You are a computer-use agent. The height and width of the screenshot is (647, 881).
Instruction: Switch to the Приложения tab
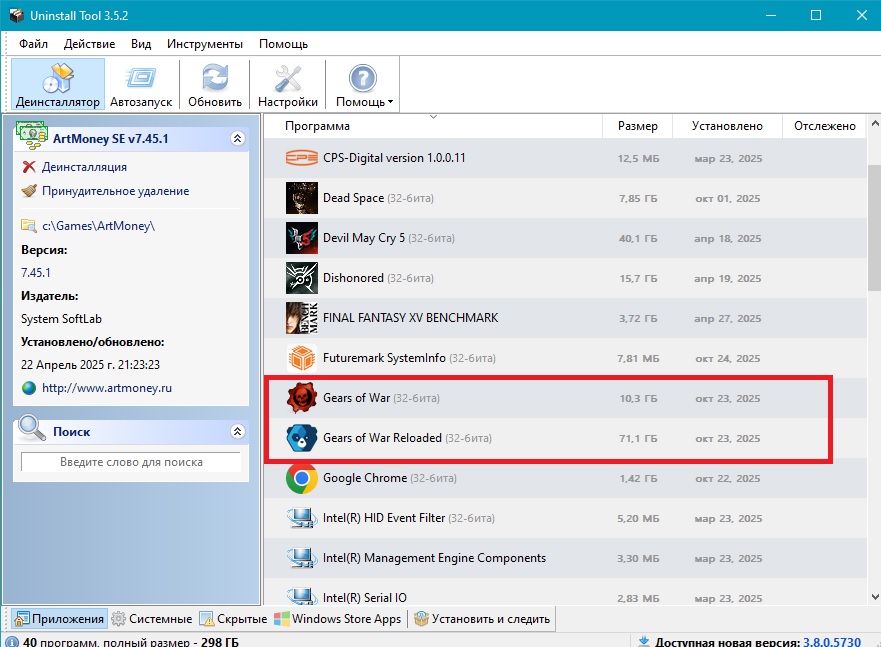pyautogui.click(x=59, y=619)
